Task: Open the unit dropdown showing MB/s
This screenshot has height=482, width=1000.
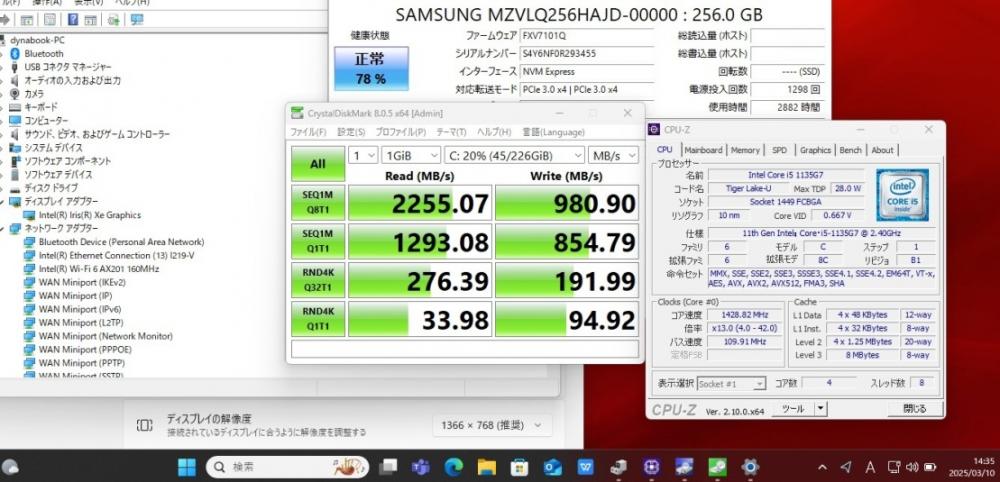Action: point(613,155)
